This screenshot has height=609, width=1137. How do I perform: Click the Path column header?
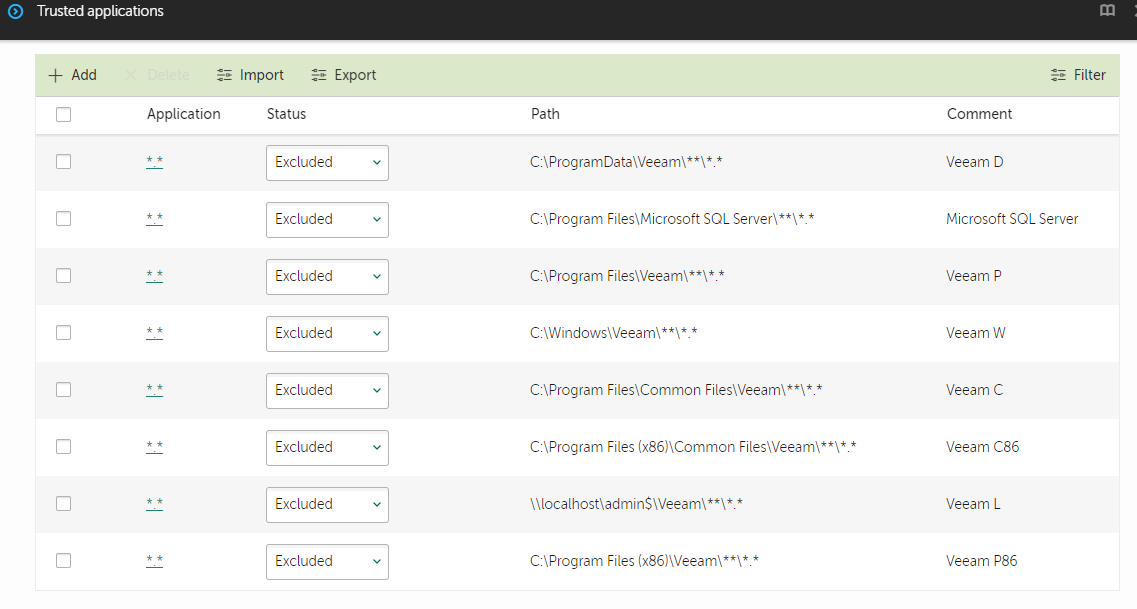point(545,114)
